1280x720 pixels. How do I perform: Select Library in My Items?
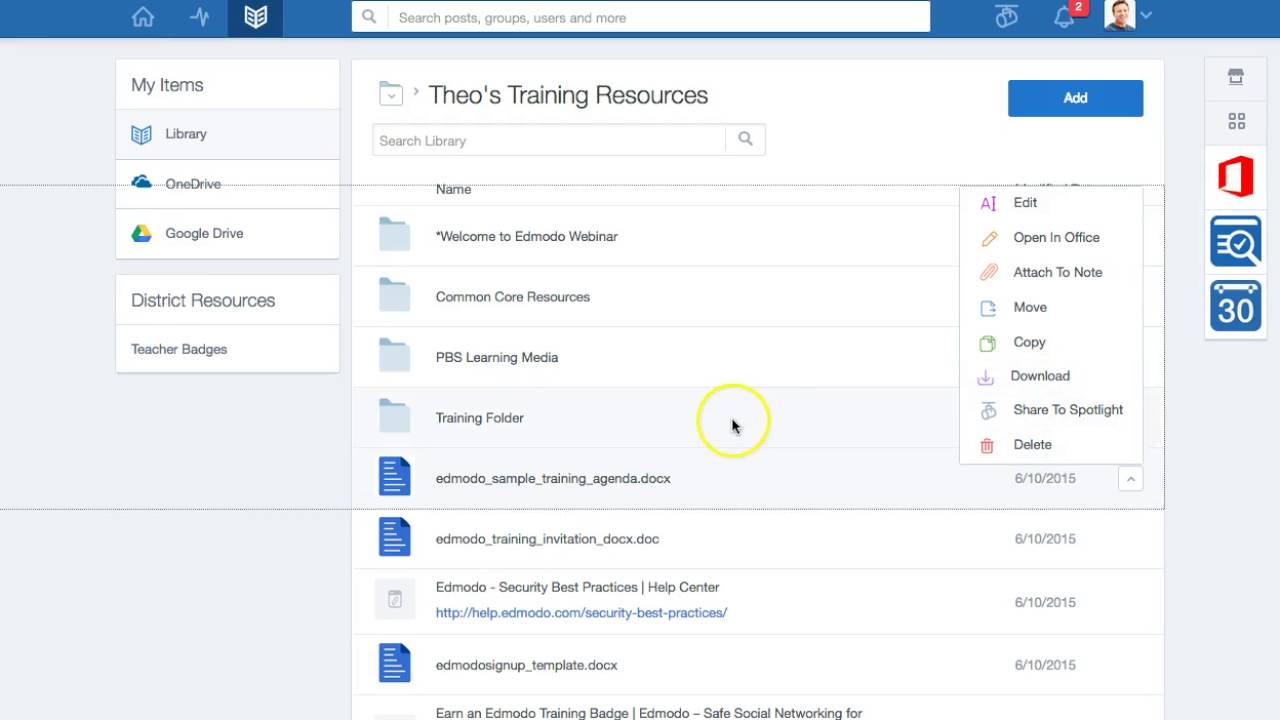[x=228, y=134]
